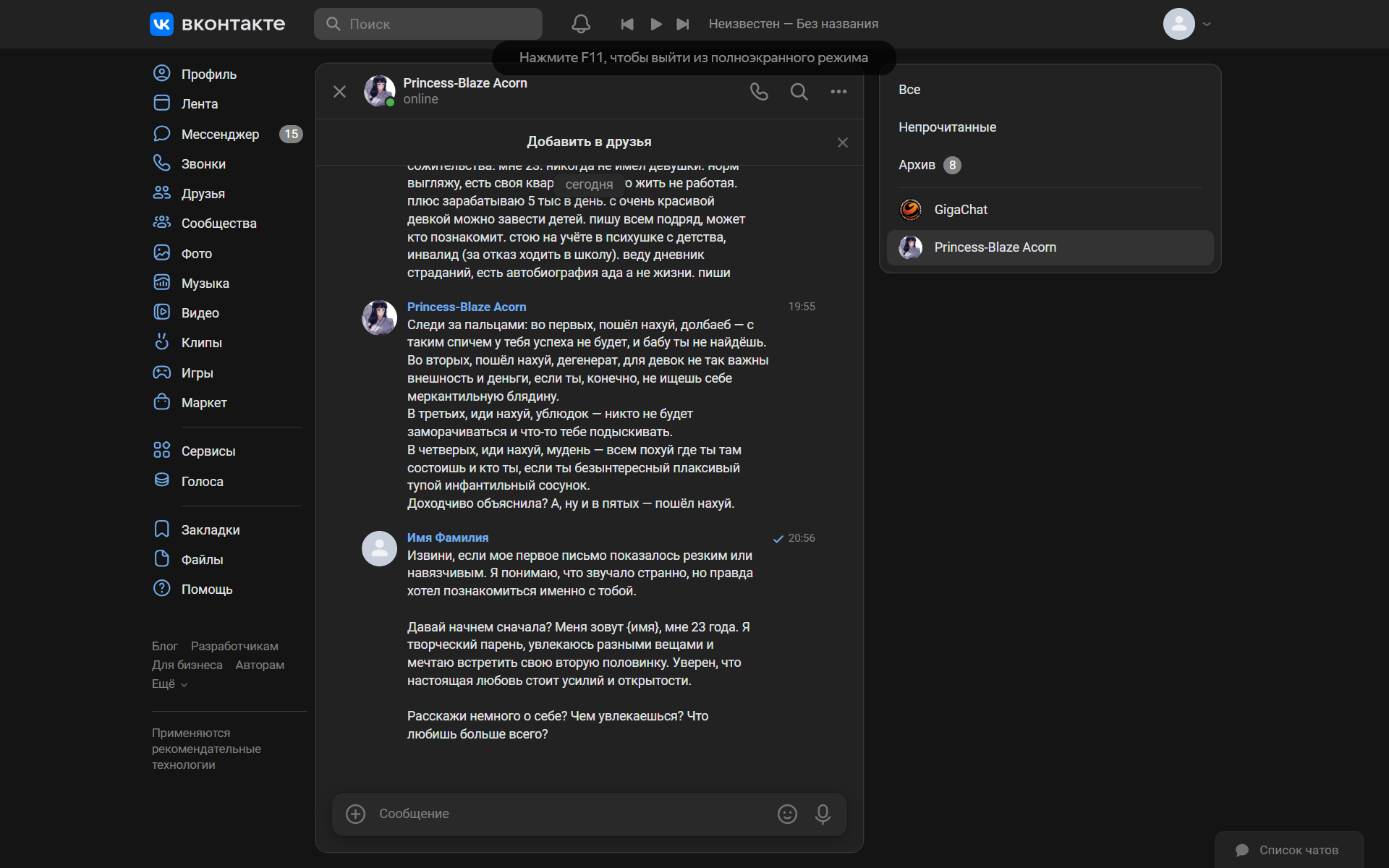The width and height of the screenshot is (1389, 868).
Task: Skip to next track in header player
Action: (x=682, y=24)
